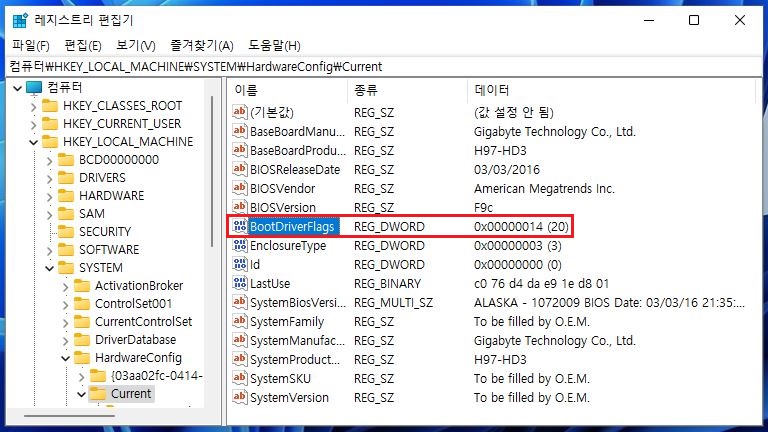768x432 pixels.
Task: Click the BaseBoardProdu... string value icon
Action: (240, 150)
